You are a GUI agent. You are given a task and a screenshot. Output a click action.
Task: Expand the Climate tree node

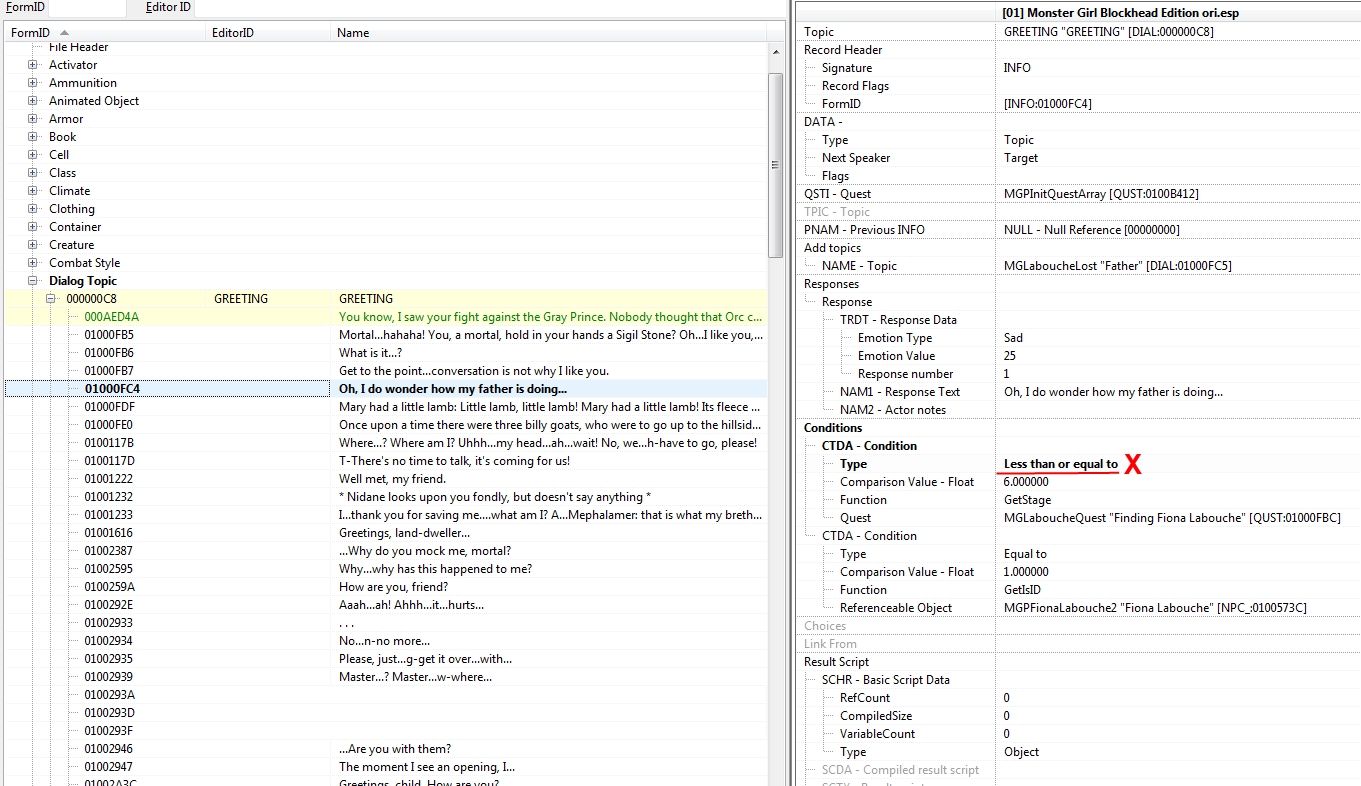[x=33, y=191]
